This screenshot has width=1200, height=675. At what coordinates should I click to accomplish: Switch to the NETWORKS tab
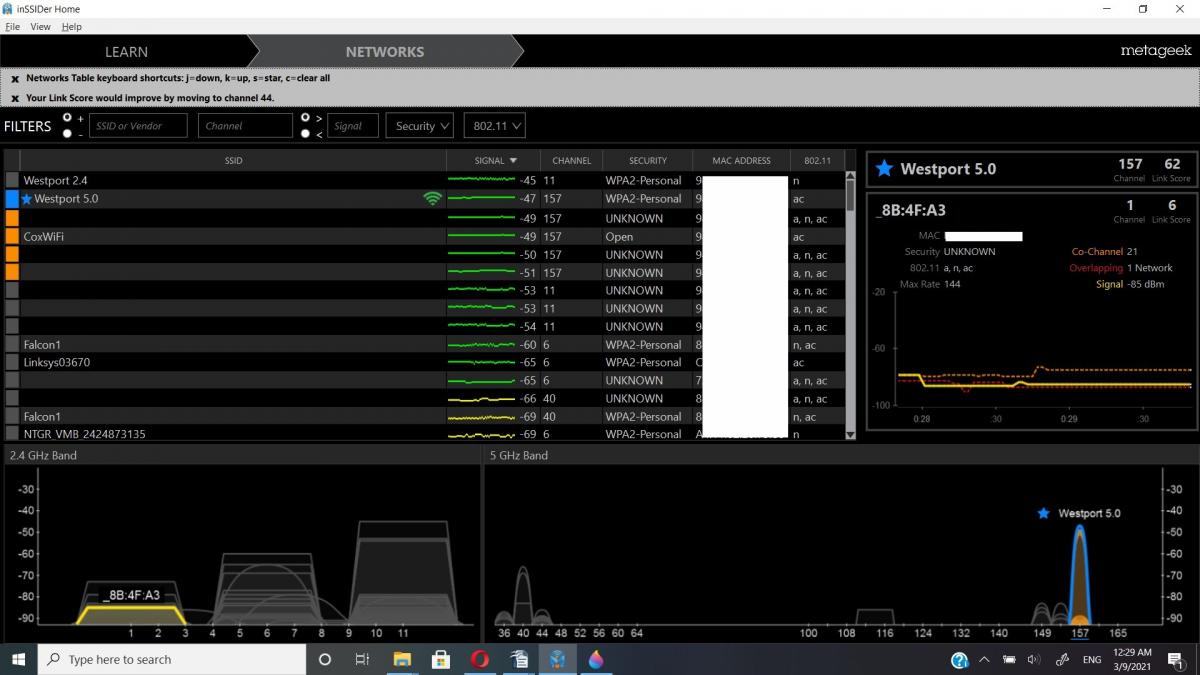click(385, 52)
